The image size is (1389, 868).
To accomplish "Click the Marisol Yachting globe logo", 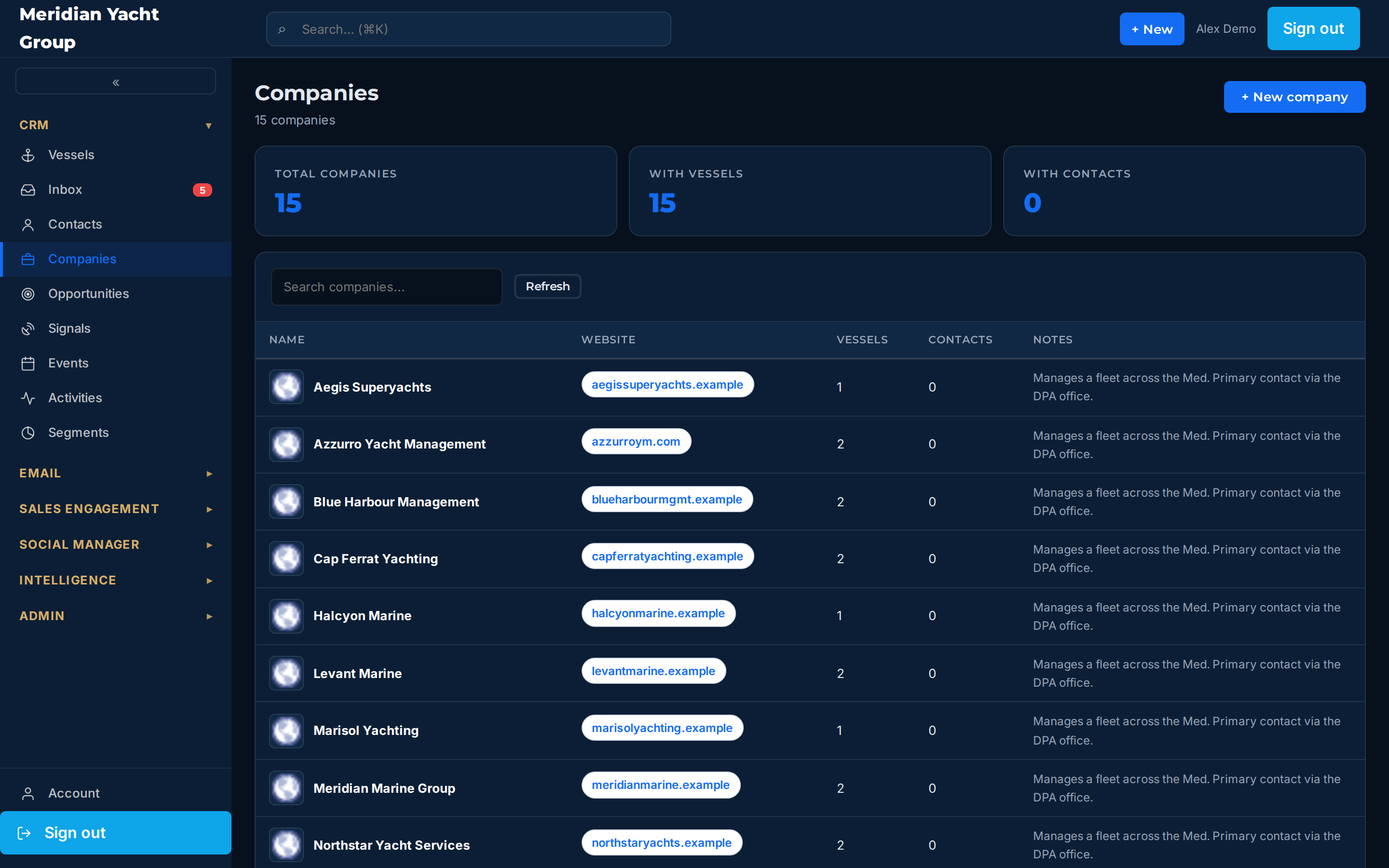I will click(286, 731).
